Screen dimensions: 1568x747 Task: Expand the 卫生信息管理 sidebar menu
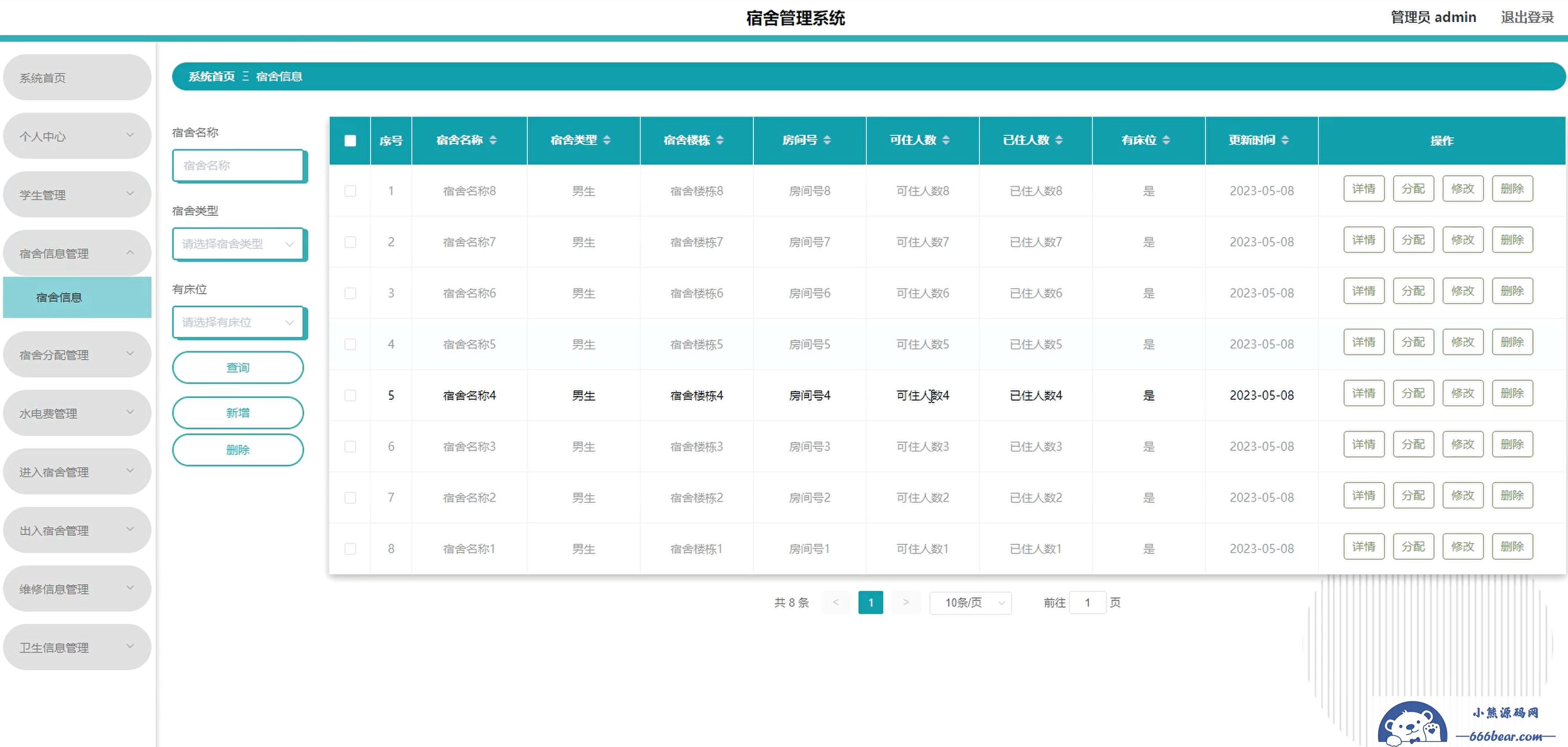click(77, 647)
